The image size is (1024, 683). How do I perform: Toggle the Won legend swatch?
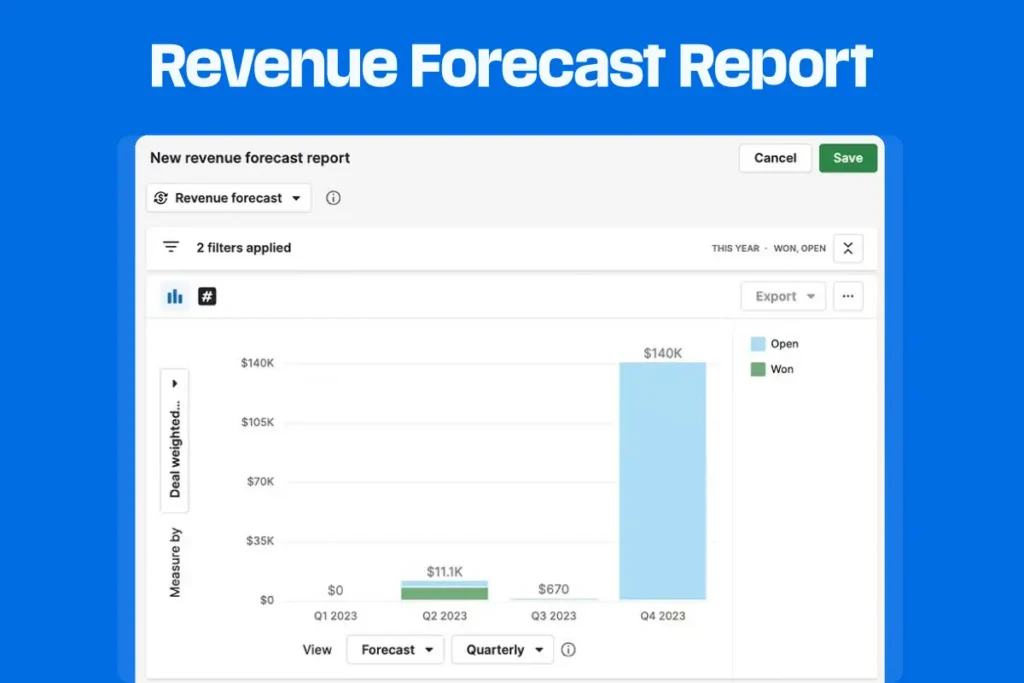point(758,369)
